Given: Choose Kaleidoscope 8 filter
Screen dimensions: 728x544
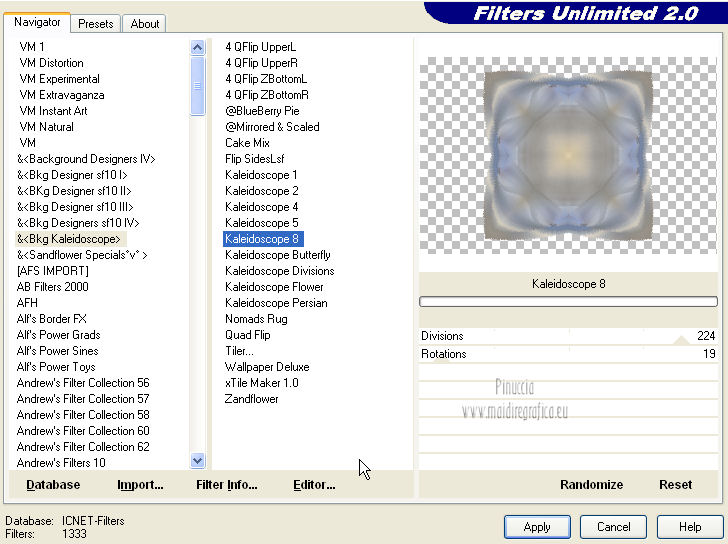Looking at the screenshot, I should [263, 239].
